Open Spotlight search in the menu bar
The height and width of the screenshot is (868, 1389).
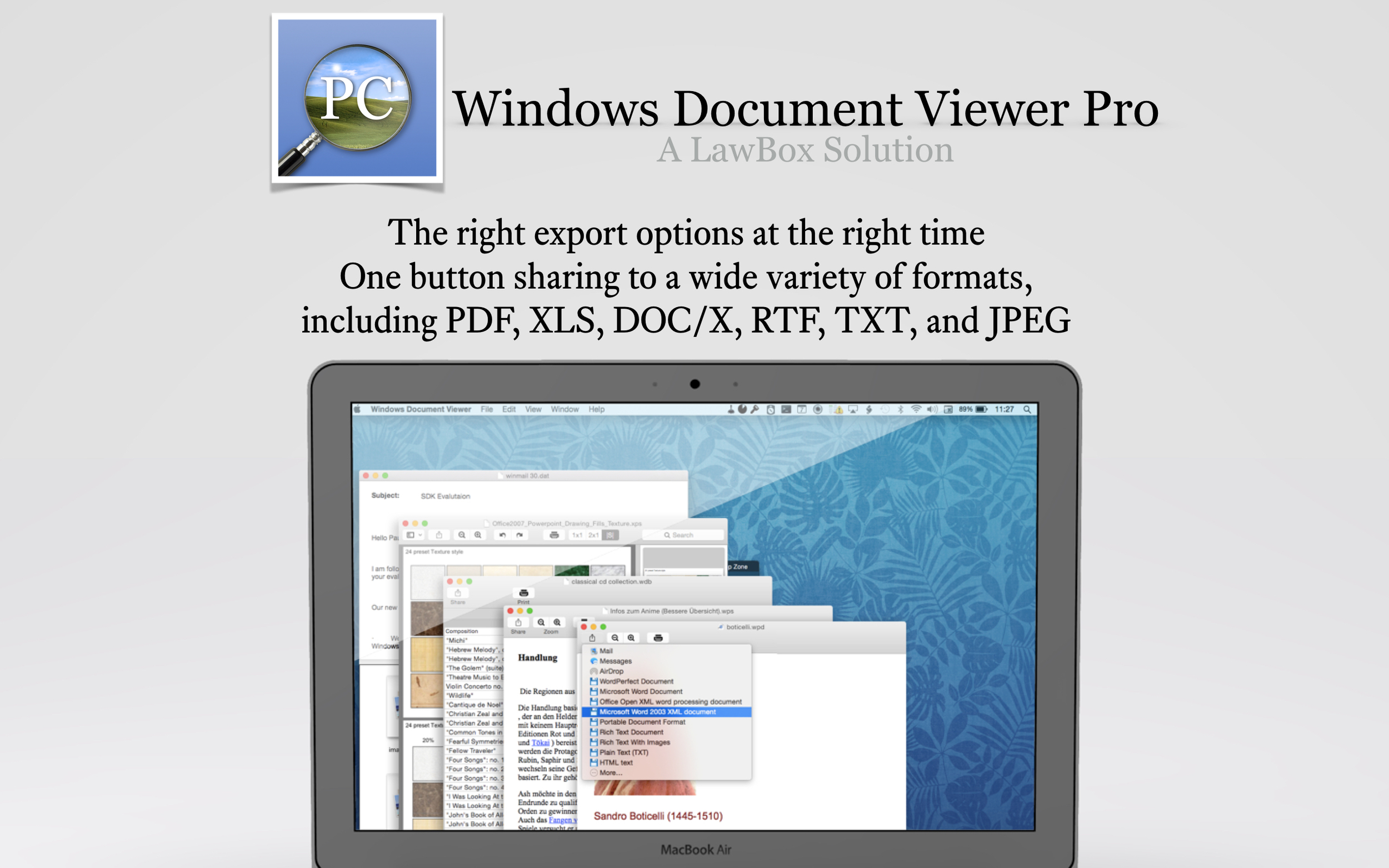pyautogui.click(x=1027, y=409)
